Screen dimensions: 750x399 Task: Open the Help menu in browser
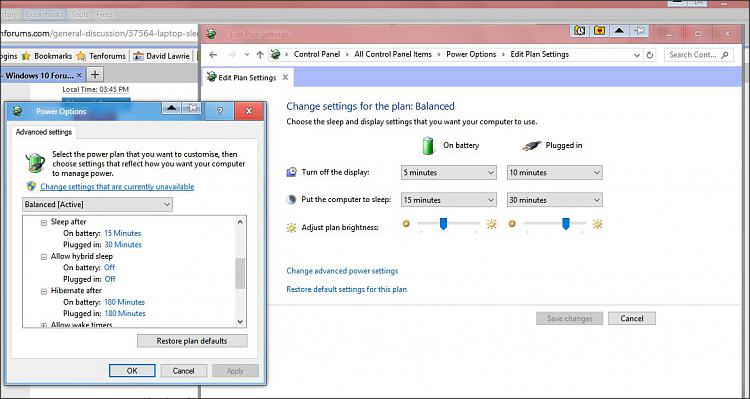[104, 14]
